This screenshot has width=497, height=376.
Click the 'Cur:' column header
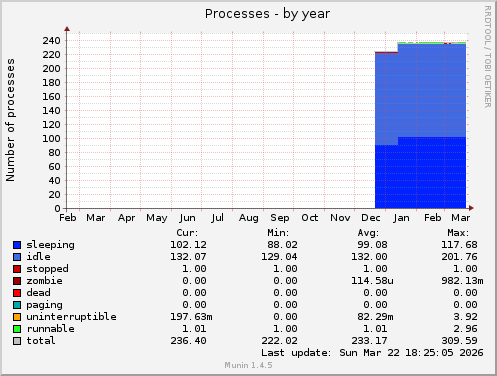coord(187,233)
